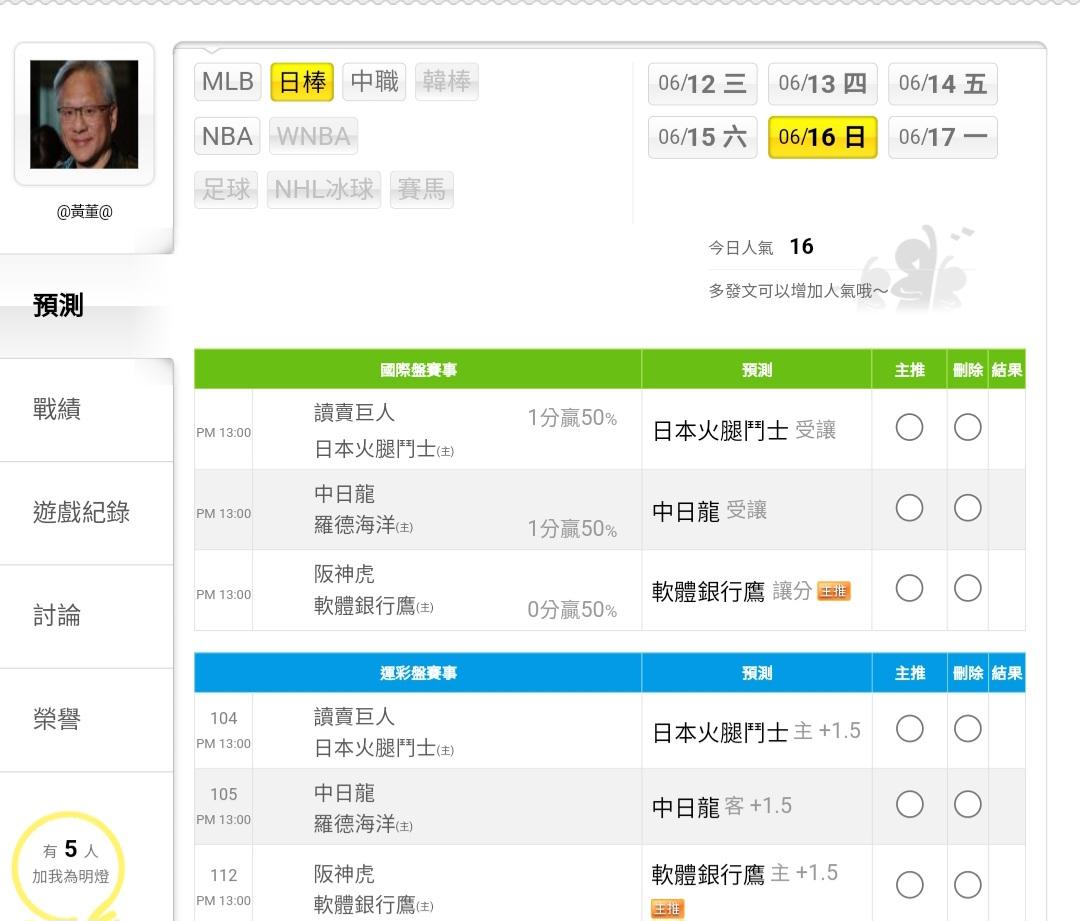The width and height of the screenshot is (1080, 921).
Task: Select 刪除 radio for 中日龍 客 +1.5
Action: (967, 804)
